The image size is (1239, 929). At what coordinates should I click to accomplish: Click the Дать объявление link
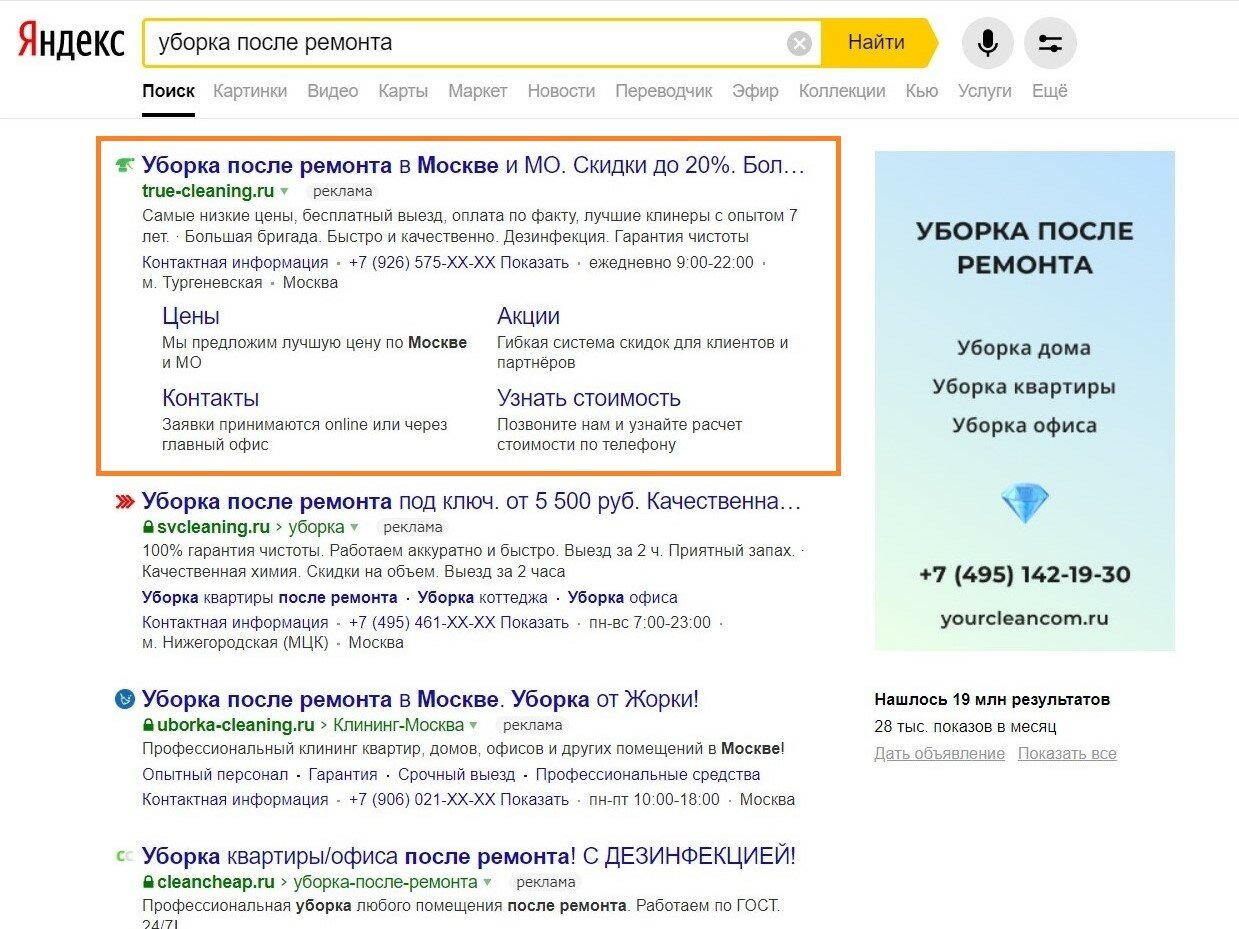(940, 754)
